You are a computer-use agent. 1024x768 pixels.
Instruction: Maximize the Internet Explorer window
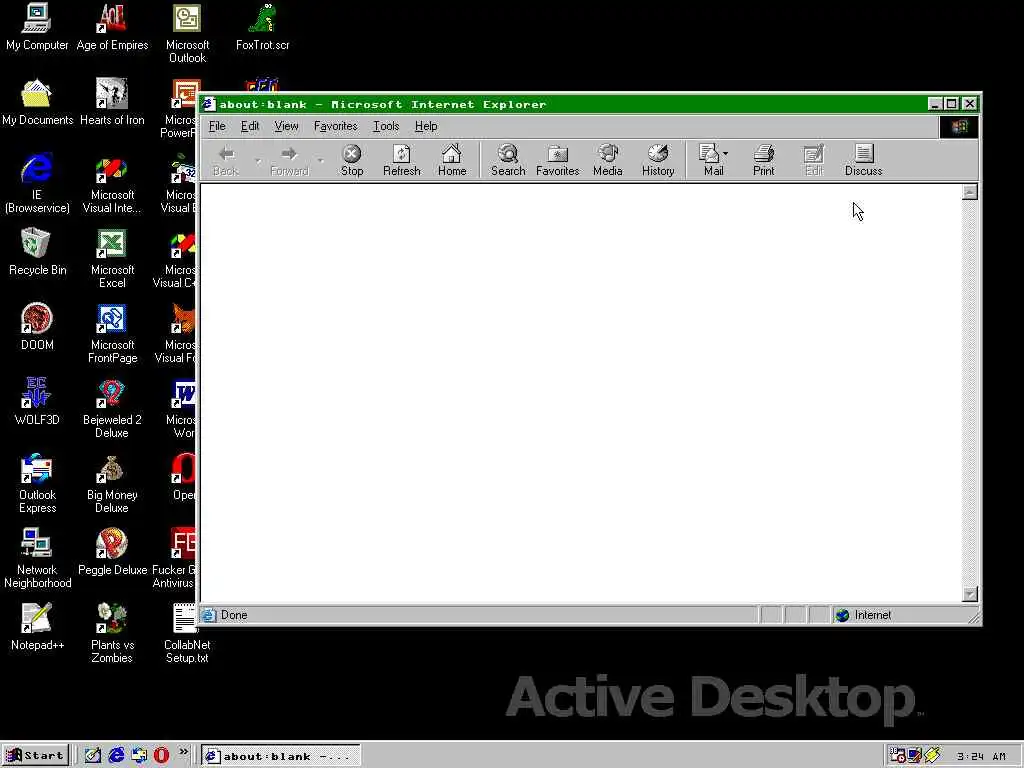pos(952,104)
